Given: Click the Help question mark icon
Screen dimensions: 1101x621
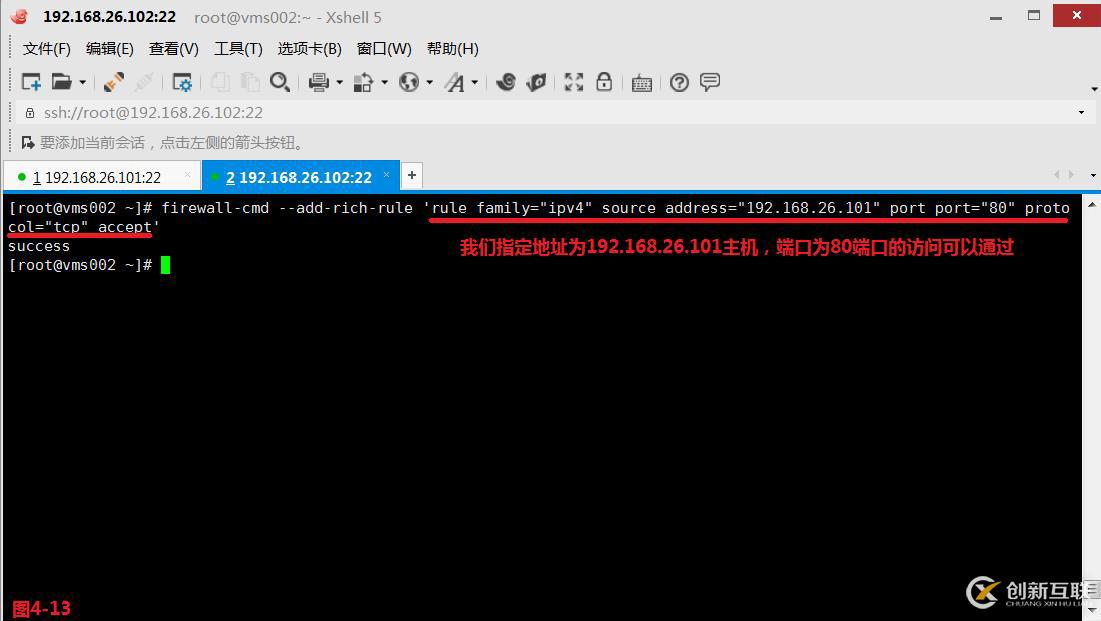Looking at the screenshot, I should (x=679, y=82).
